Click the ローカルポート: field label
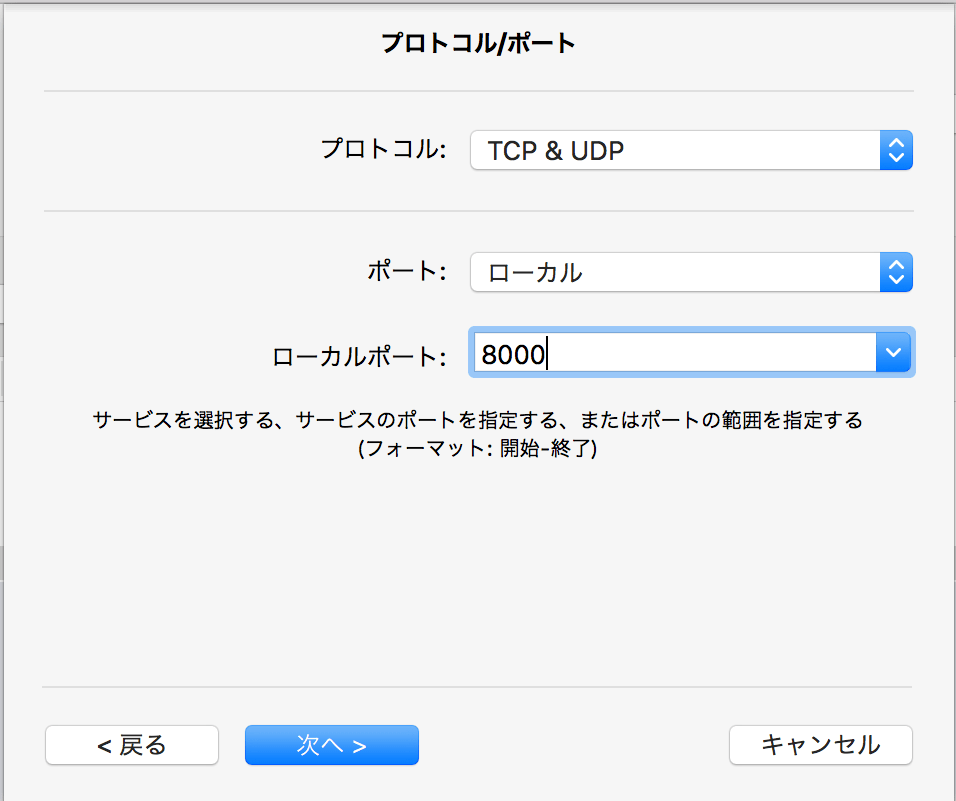This screenshot has height=801, width=956. click(x=359, y=357)
